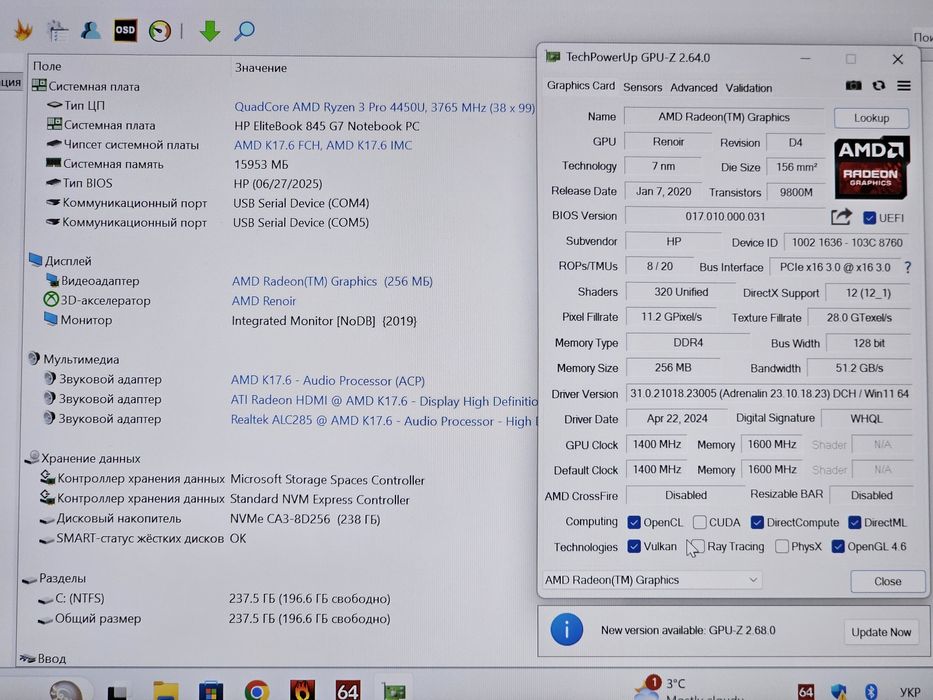
Task: Click the GPU-Z graphics card taskbar icon
Action: (393, 692)
